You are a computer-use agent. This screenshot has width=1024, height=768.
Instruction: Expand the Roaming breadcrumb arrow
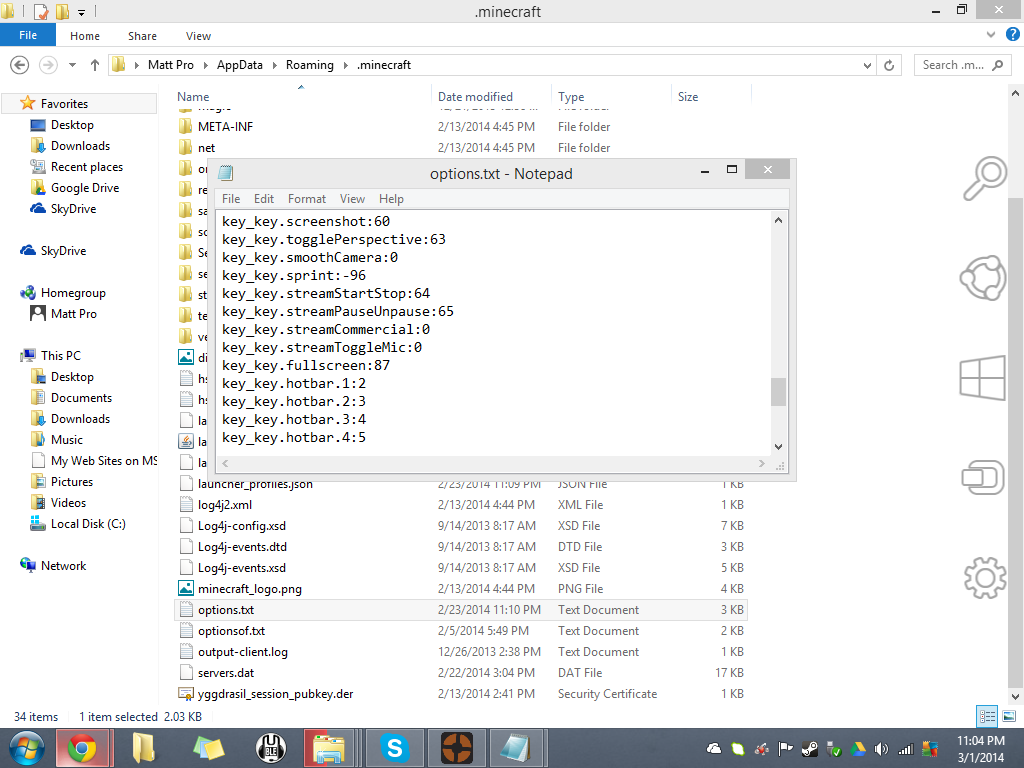[346, 65]
